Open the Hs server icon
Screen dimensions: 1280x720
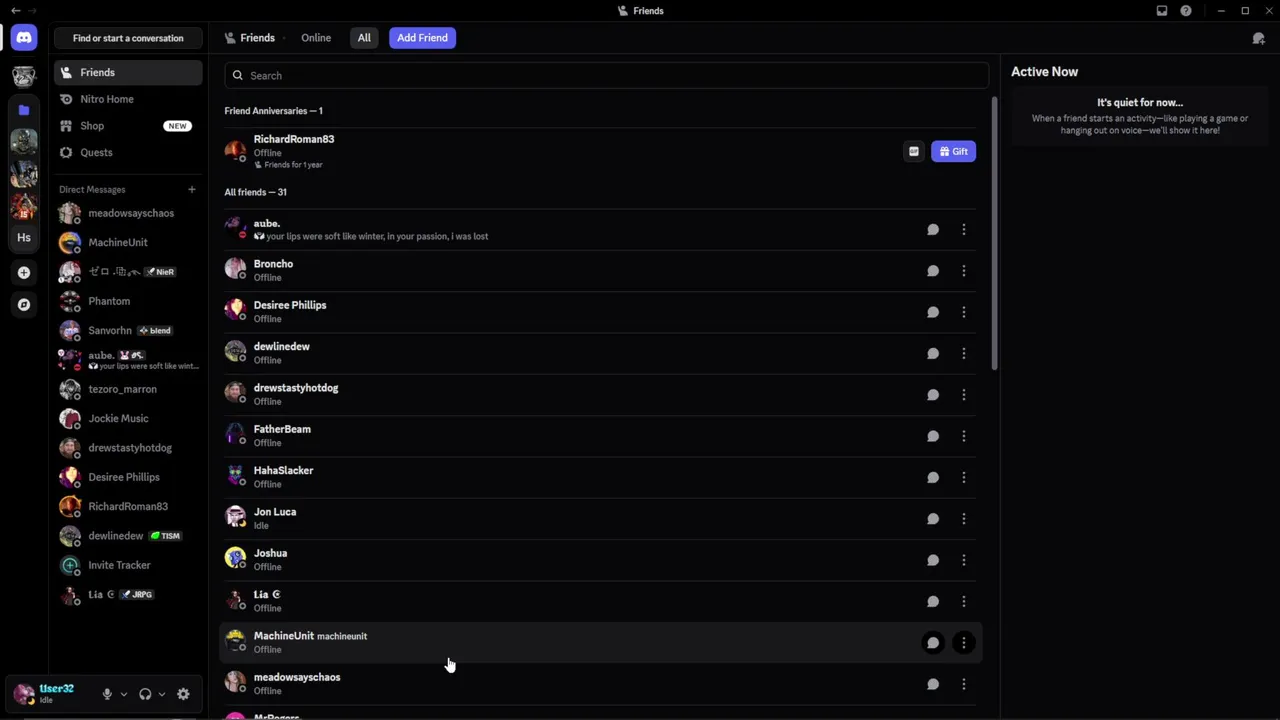(24, 238)
